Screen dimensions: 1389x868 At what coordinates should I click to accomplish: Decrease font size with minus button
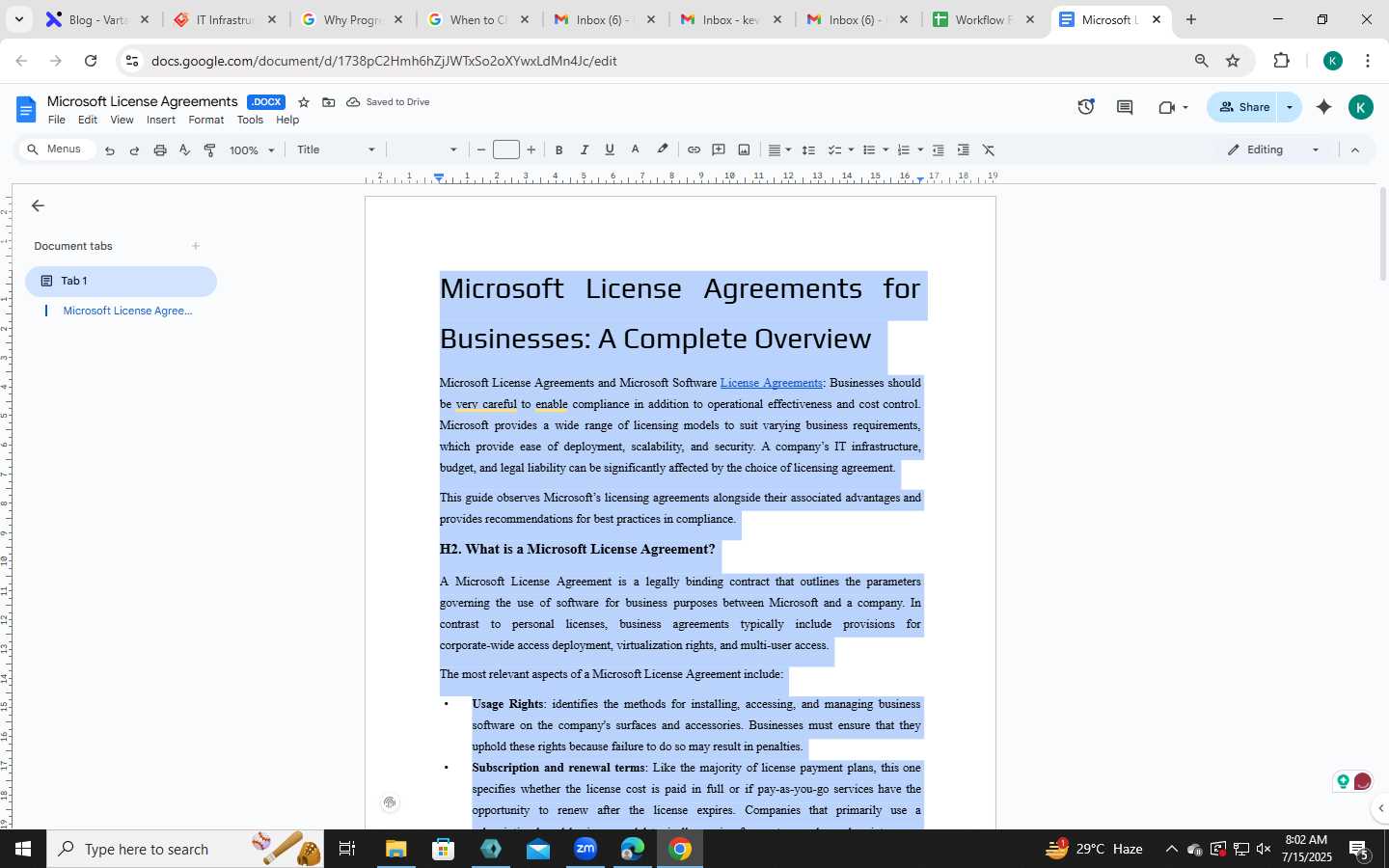[x=481, y=150]
